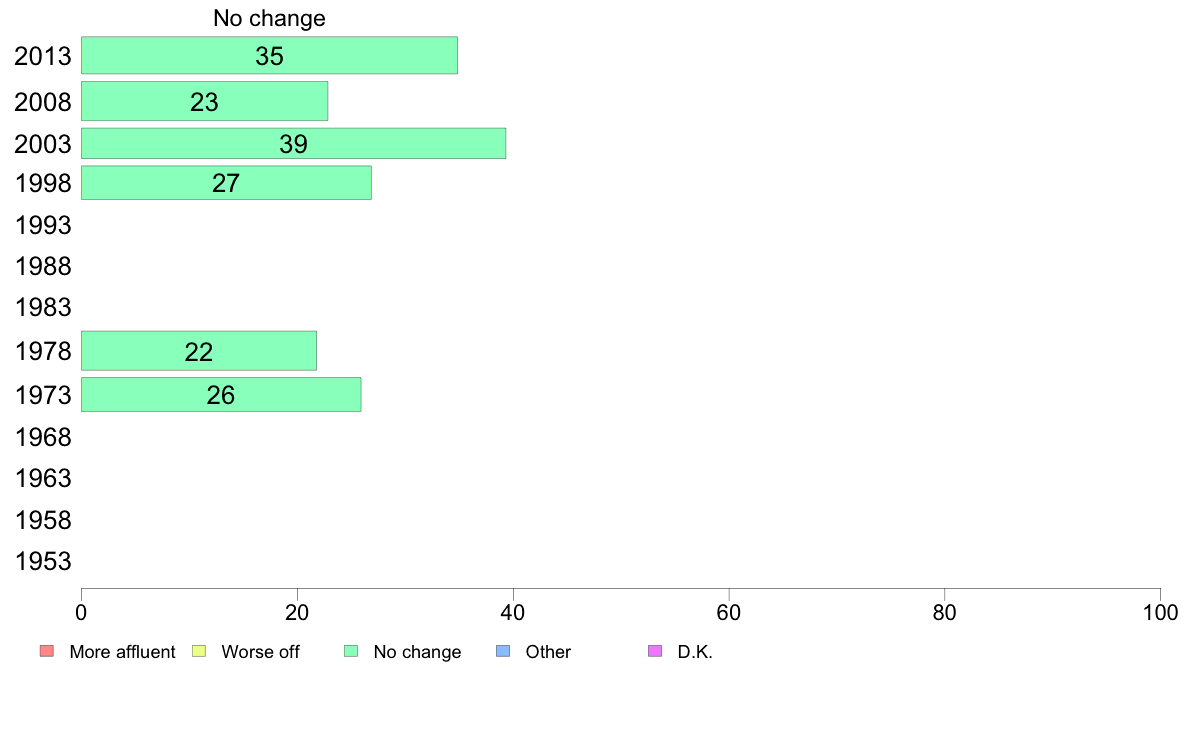Click the 100 tick on x-axis

point(1160,612)
